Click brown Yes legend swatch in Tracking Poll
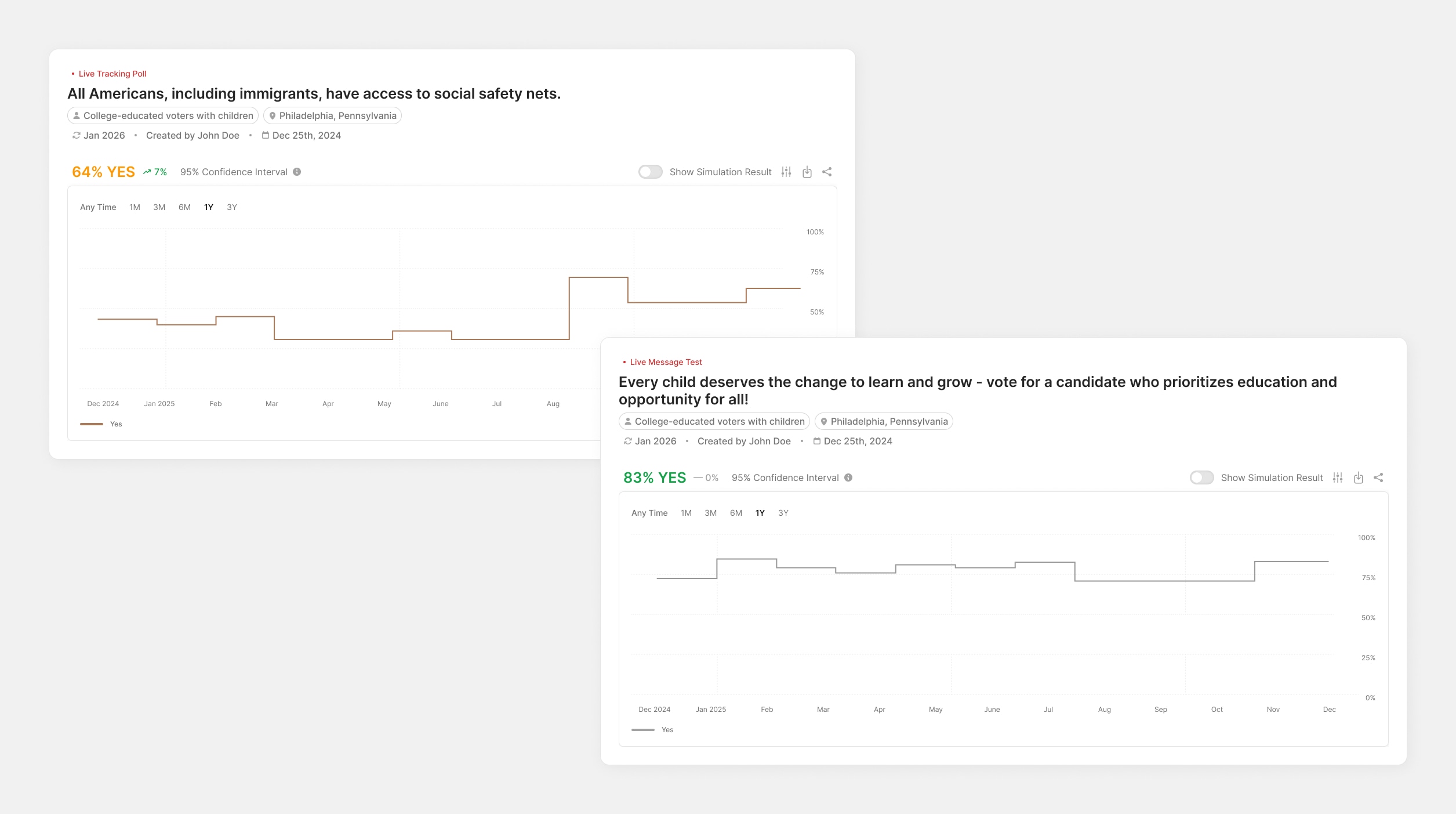1456x814 pixels. (x=92, y=424)
